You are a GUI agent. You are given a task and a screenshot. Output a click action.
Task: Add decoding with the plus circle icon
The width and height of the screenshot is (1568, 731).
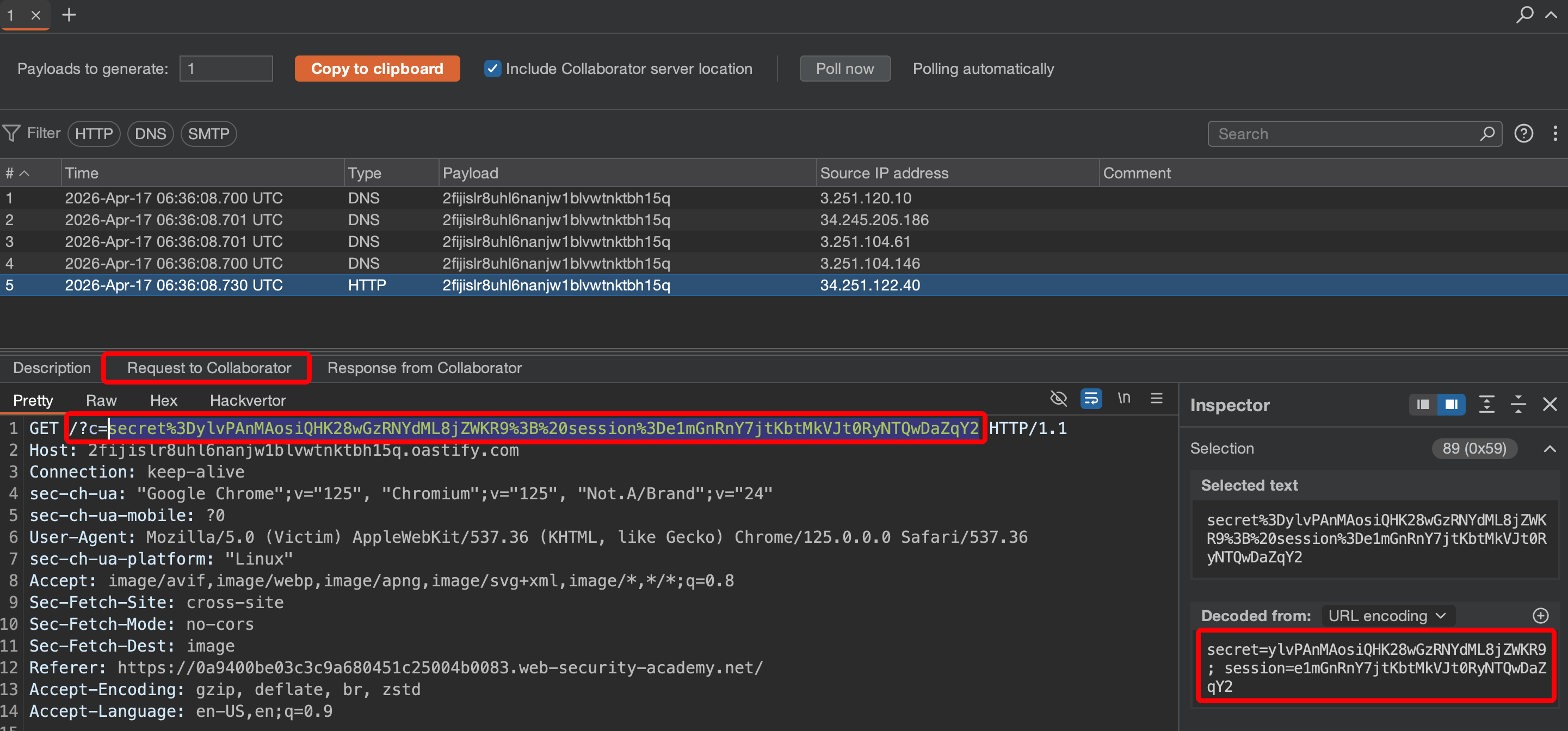click(1540, 616)
